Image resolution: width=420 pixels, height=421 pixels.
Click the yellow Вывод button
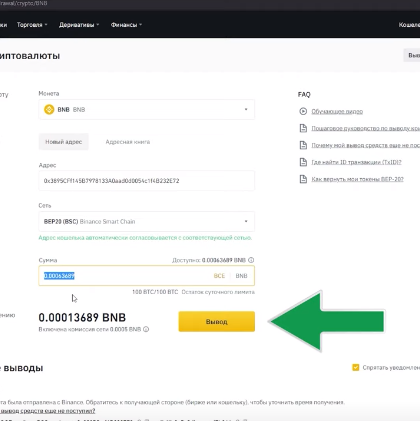pos(217,321)
